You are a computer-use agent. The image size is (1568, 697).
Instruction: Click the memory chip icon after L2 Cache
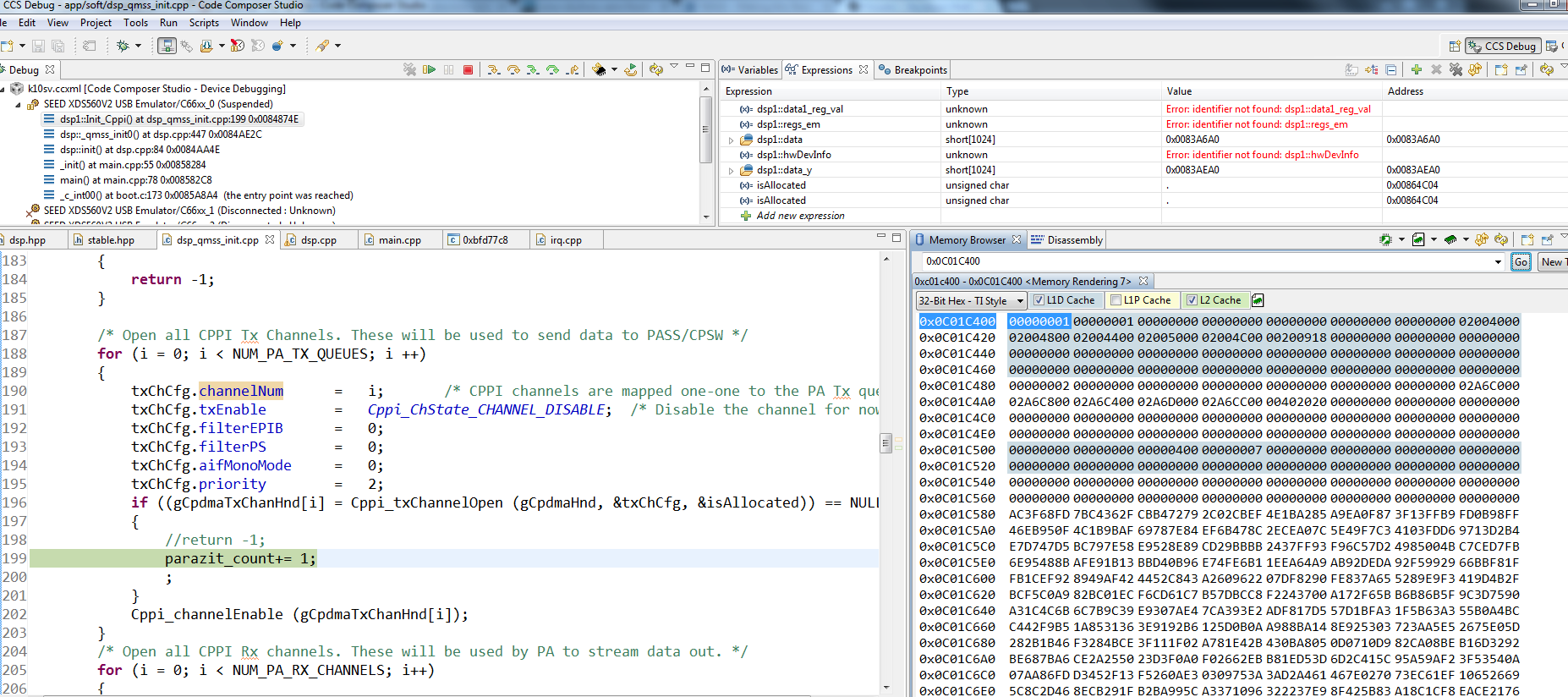click(x=1258, y=300)
